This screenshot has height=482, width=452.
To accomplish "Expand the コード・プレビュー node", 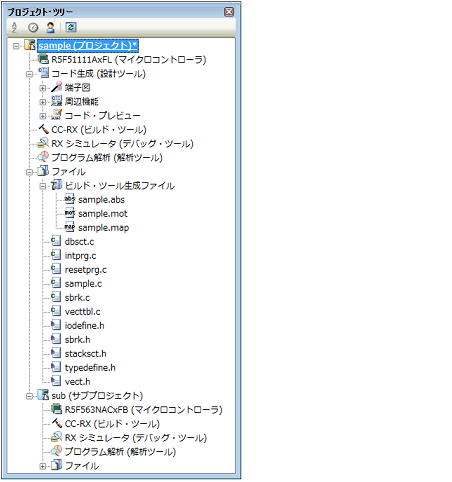I will (x=43, y=116).
